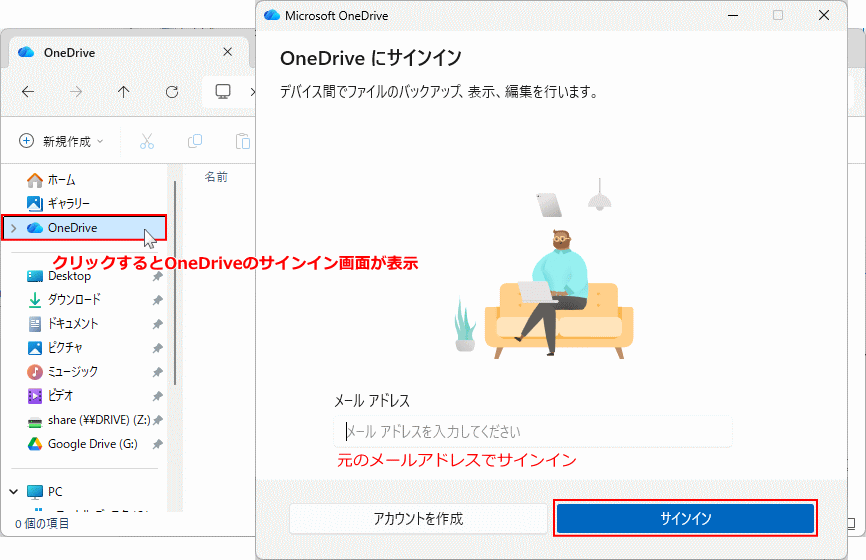Click pin icon next to ビデオ
Image resolution: width=866 pixels, height=560 pixels.
click(157, 396)
